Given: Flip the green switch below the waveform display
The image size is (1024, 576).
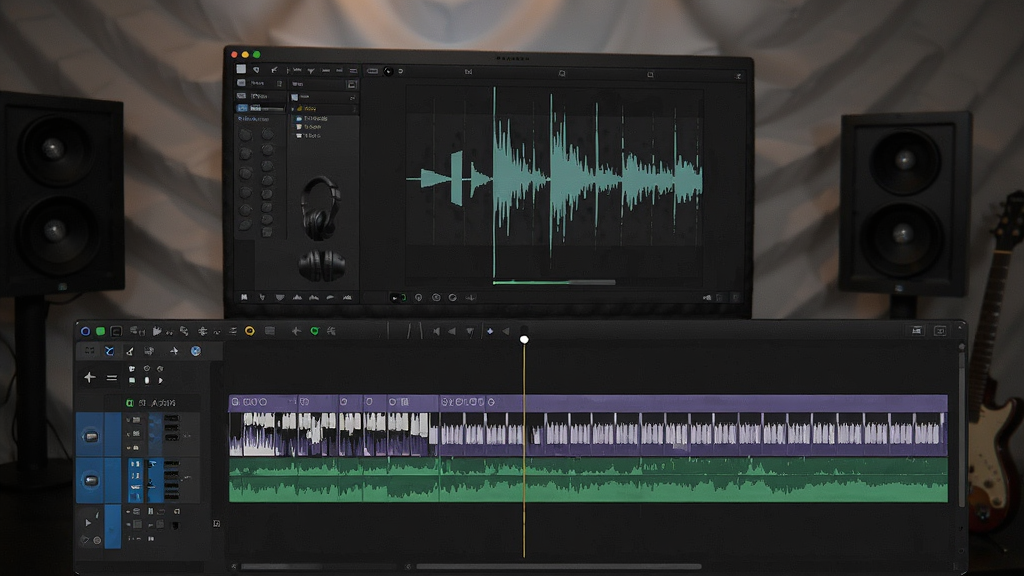Looking at the screenshot, I should (x=398, y=298).
